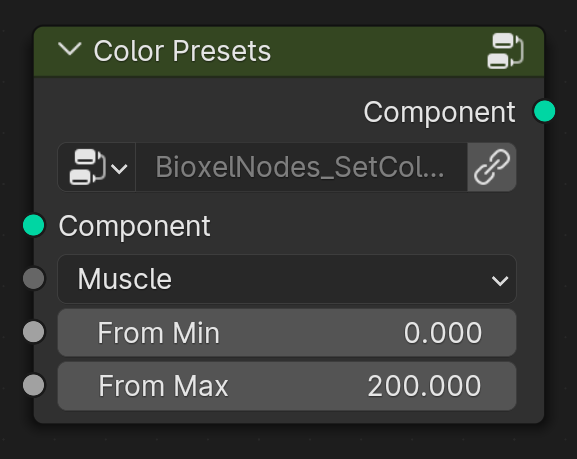This screenshot has height=459, width=577.
Task: Click the 0.000 value of From Min
Action: click(443, 333)
